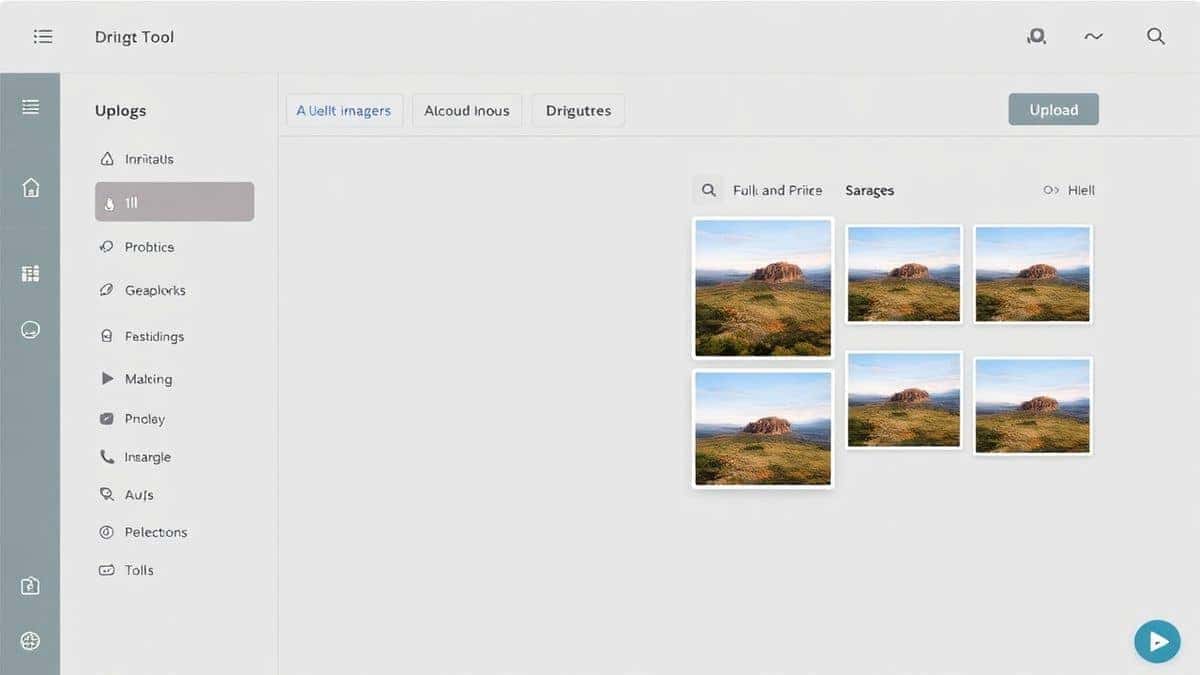
Task: Open the large top-left landscape thumbnail
Action: coord(763,288)
